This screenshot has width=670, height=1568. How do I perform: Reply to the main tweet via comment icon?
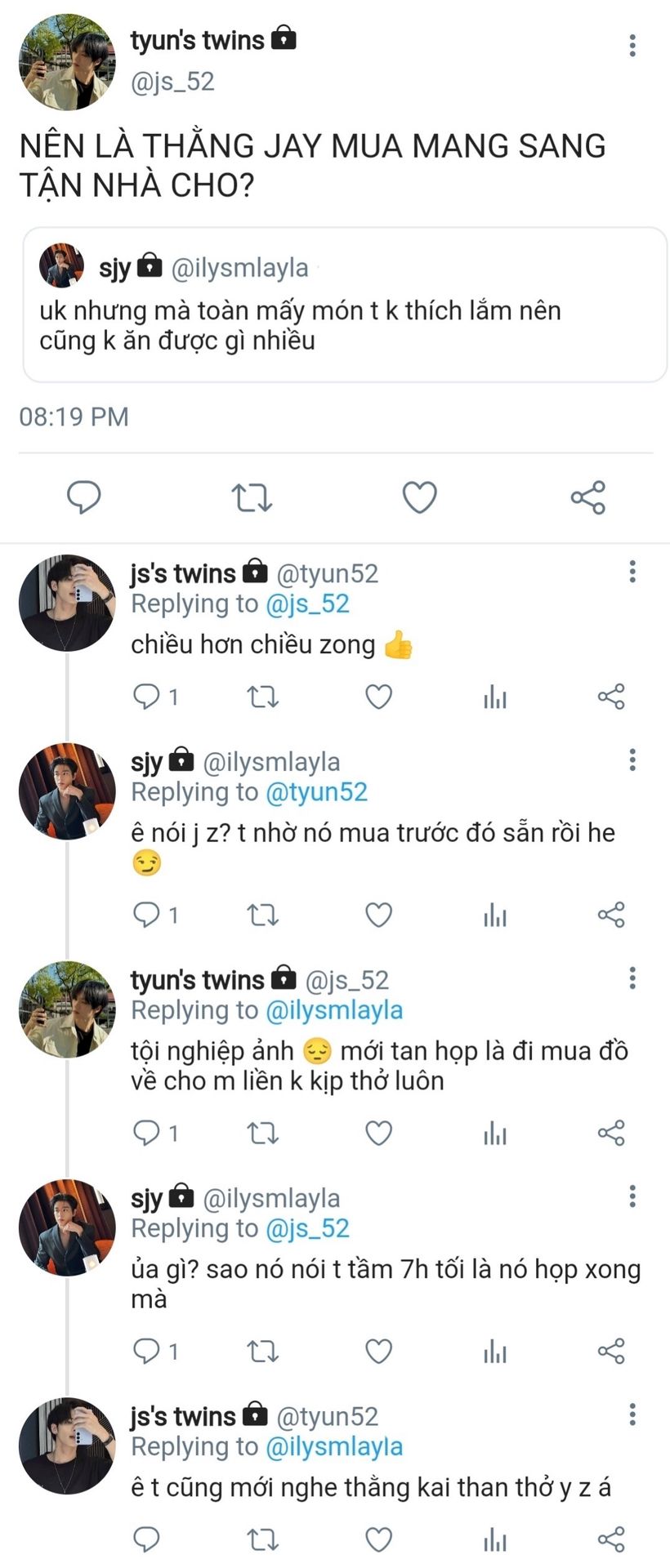[x=83, y=497]
